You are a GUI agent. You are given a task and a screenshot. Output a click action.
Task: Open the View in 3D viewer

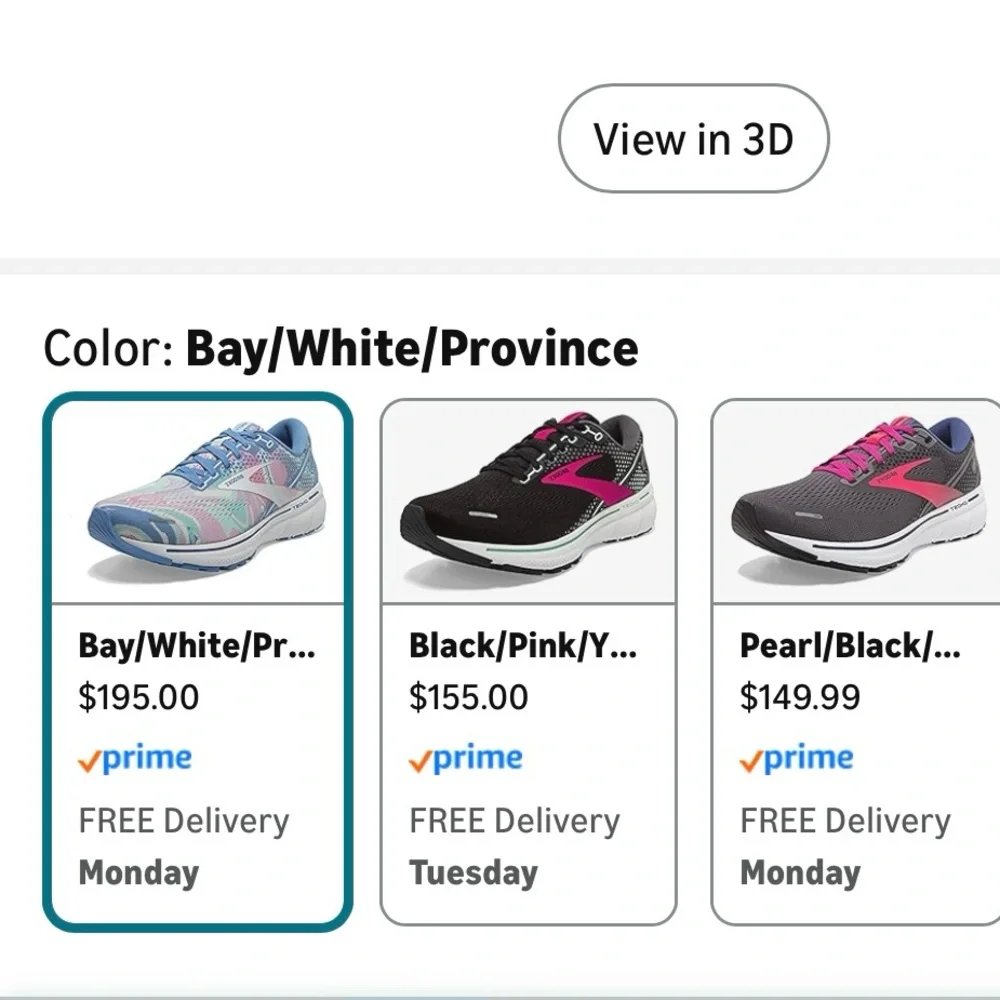point(694,137)
